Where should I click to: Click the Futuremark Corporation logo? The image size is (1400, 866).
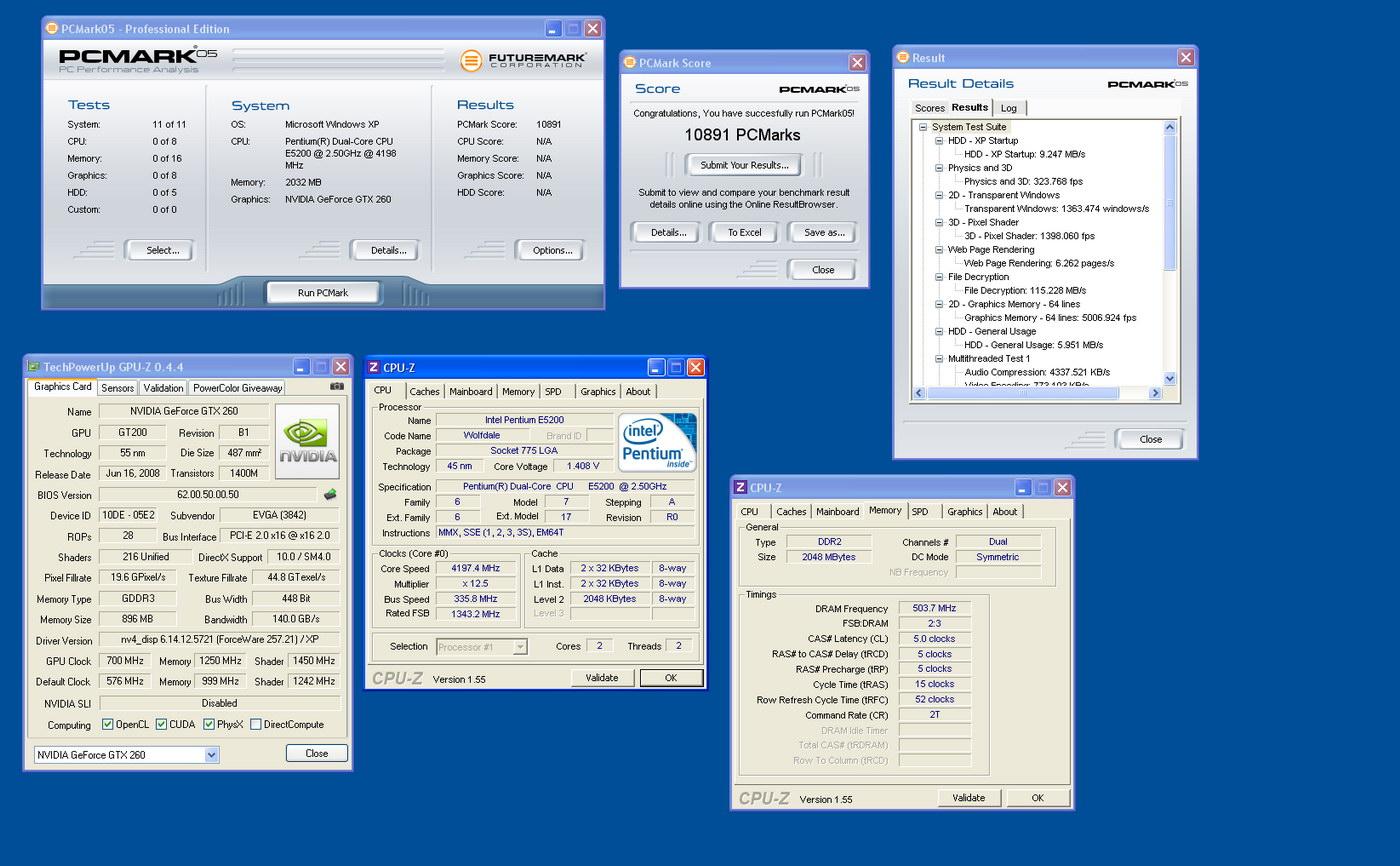pos(523,61)
